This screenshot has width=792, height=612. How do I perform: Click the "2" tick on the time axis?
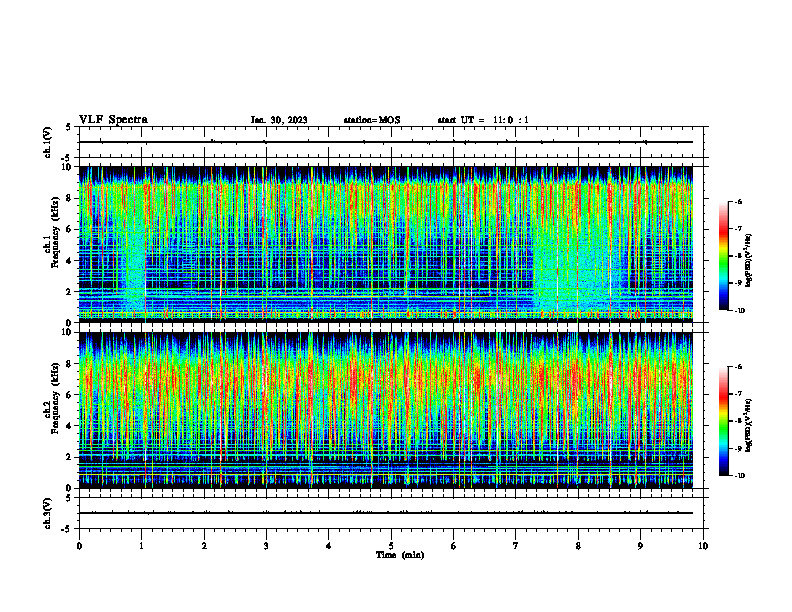(x=204, y=546)
